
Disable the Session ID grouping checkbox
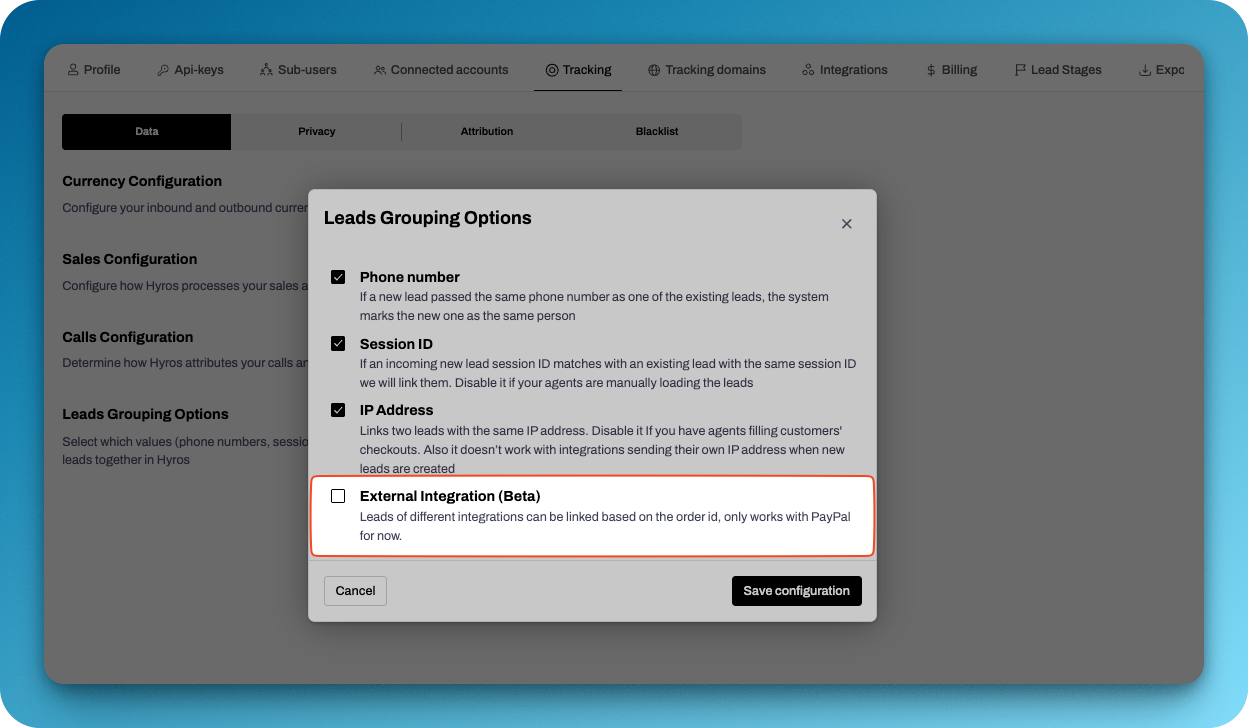338,344
